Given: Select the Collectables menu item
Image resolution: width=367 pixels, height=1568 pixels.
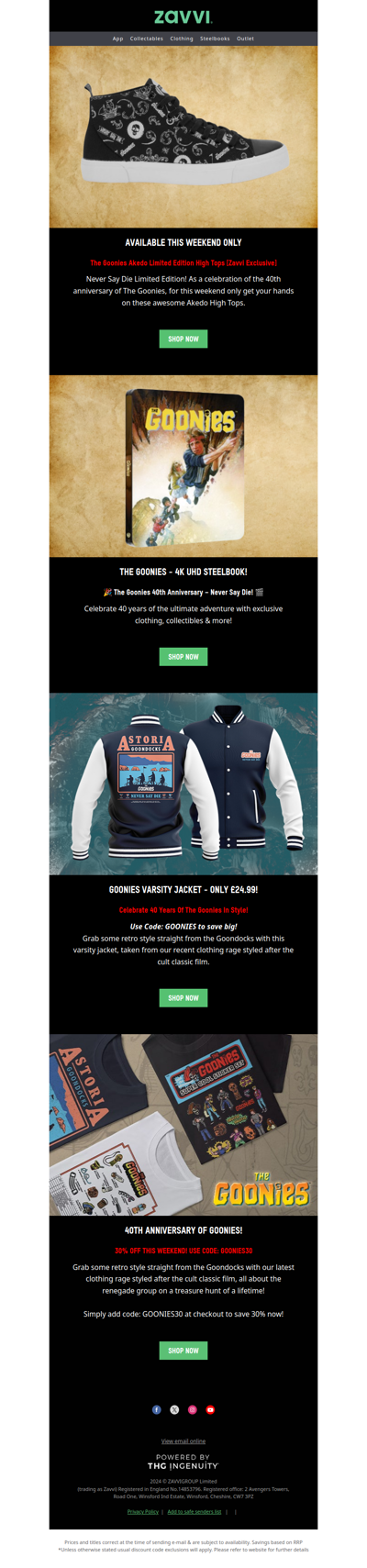Looking at the screenshot, I should click(147, 39).
